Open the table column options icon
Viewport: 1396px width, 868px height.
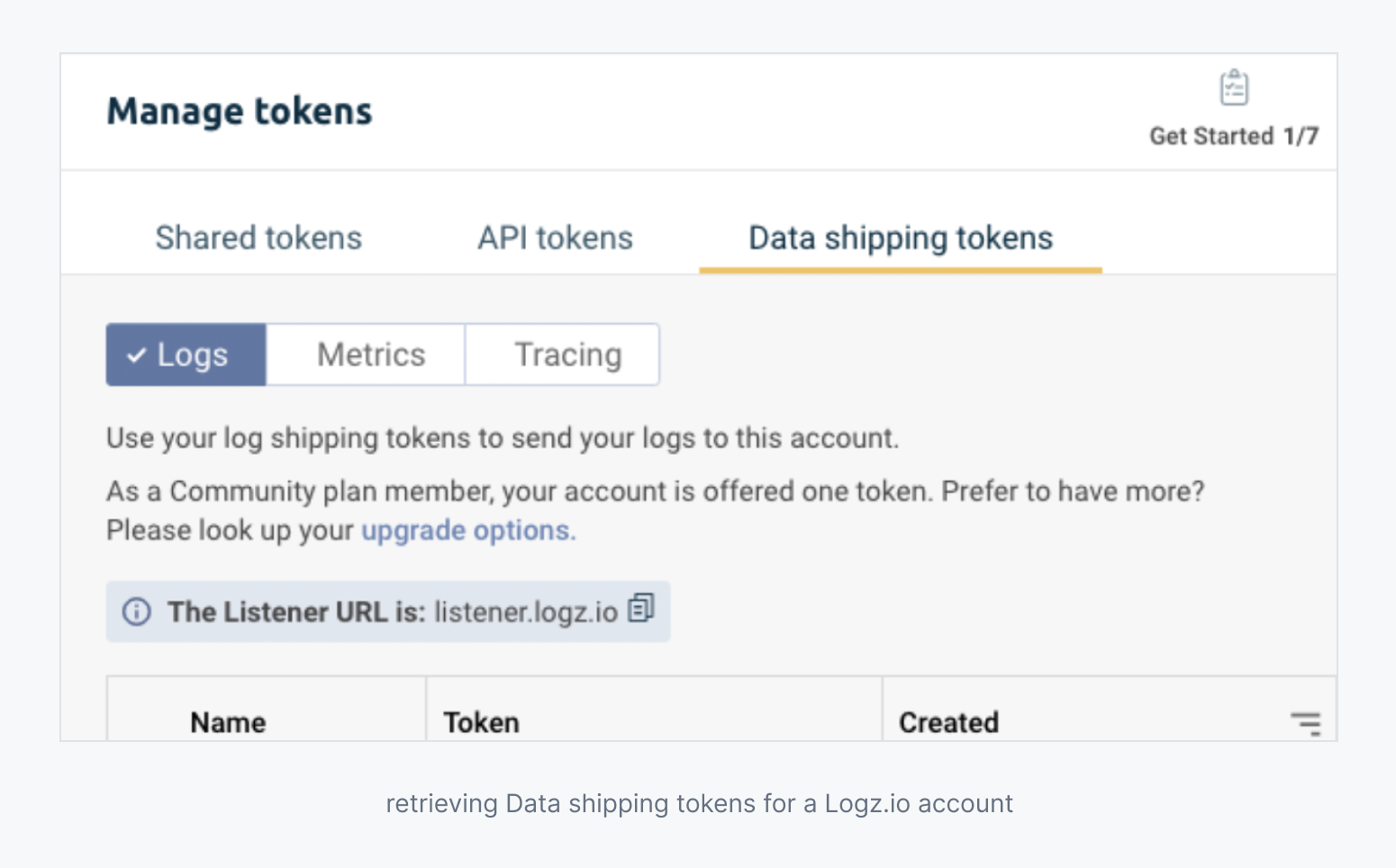tap(1305, 723)
